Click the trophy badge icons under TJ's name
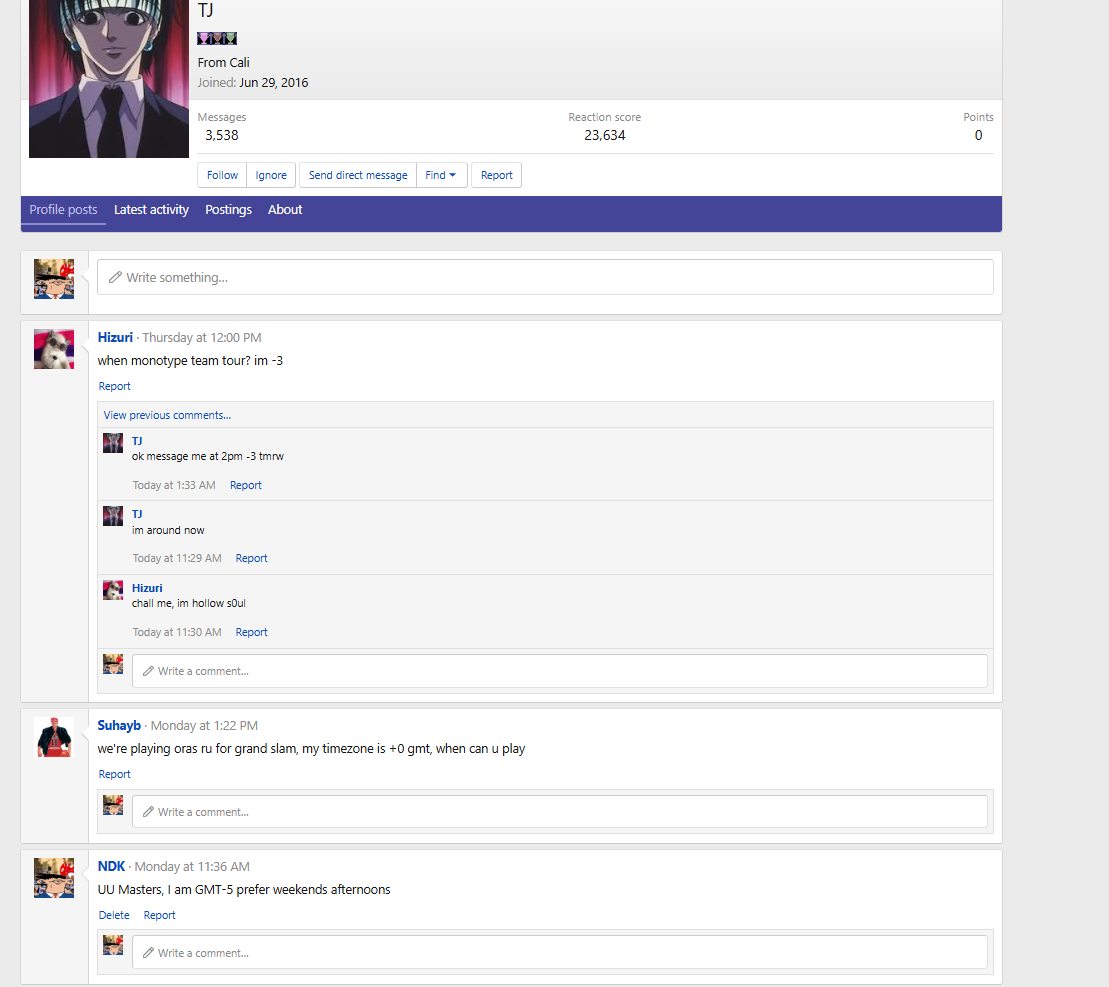The height and width of the screenshot is (987, 1109). (x=217, y=38)
